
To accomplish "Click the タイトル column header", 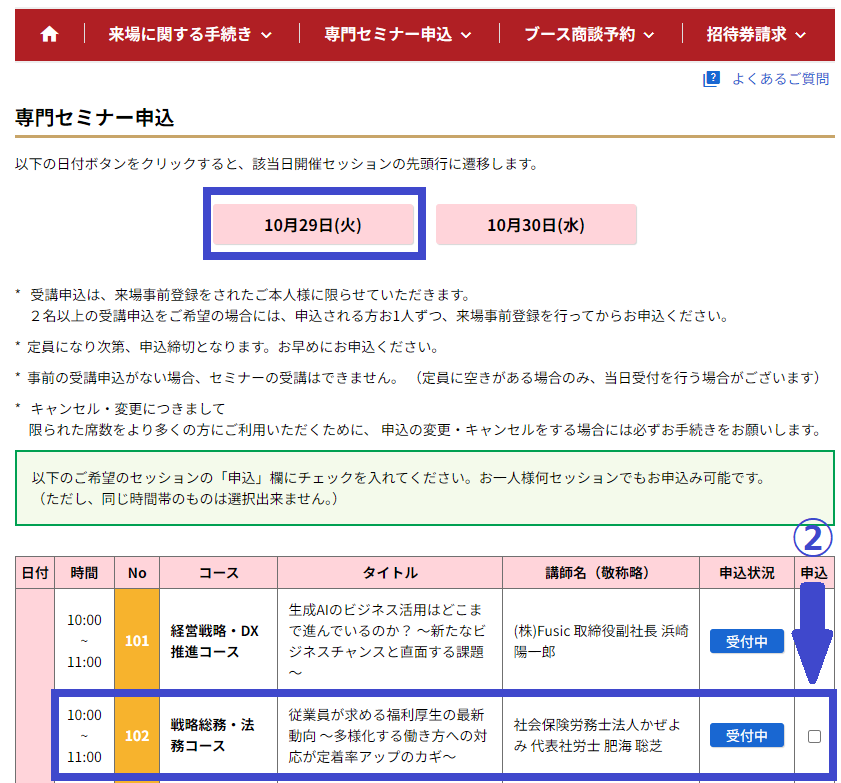I will click(x=390, y=573).
